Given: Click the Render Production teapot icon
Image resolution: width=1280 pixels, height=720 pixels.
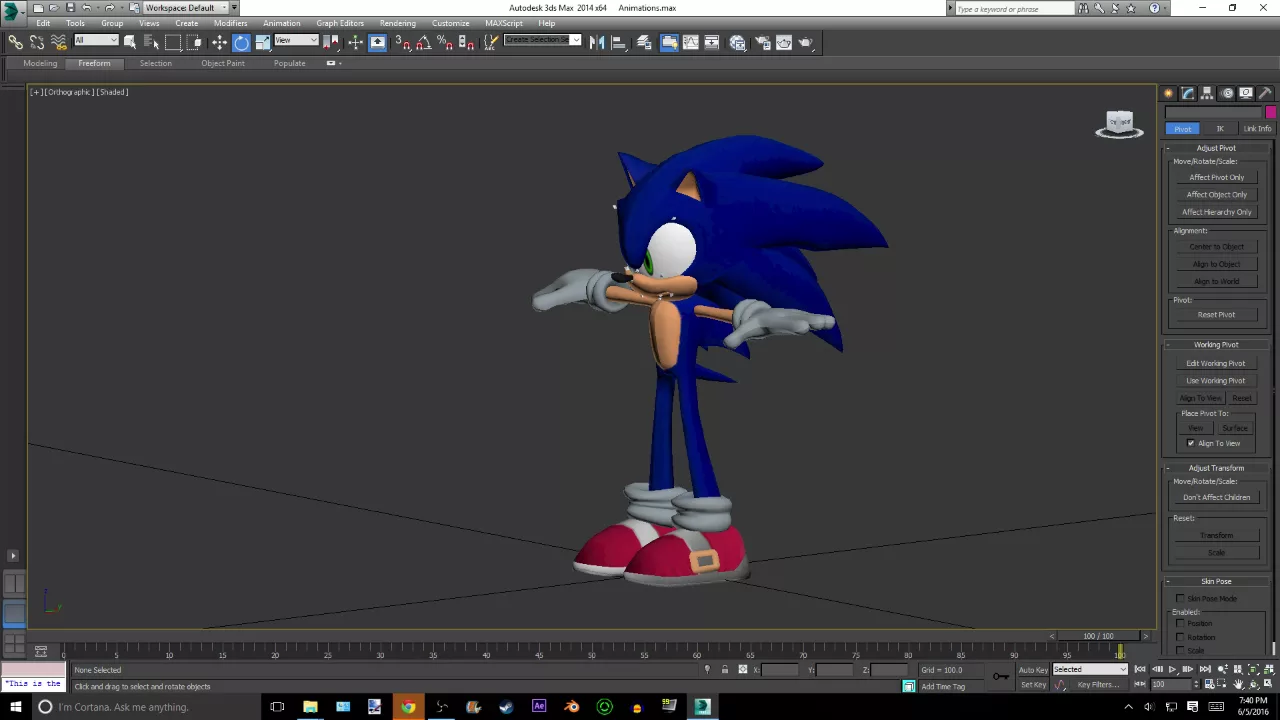Looking at the screenshot, I should (x=805, y=42).
